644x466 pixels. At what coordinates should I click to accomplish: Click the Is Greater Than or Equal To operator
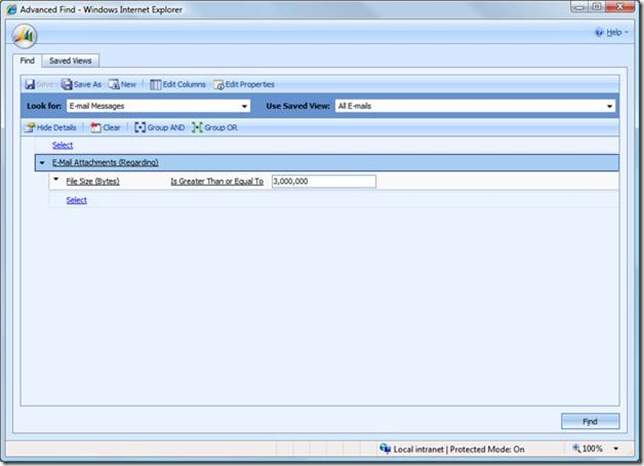pos(217,181)
